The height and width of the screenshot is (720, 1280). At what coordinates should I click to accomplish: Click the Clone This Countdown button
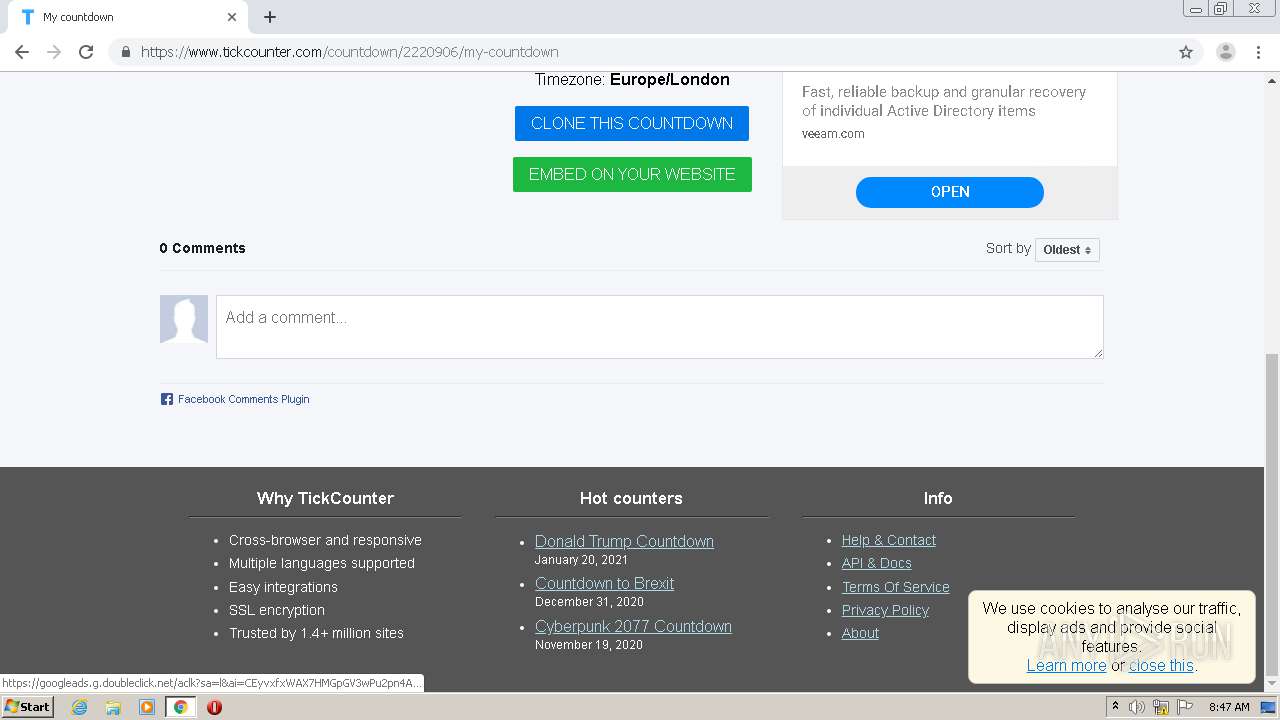coord(632,123)
